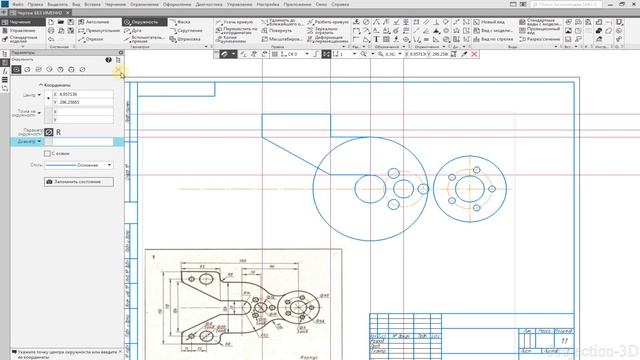
Task: Open the zoom scale dropdown on quick toolbar
Action: (x=400, y=54)
